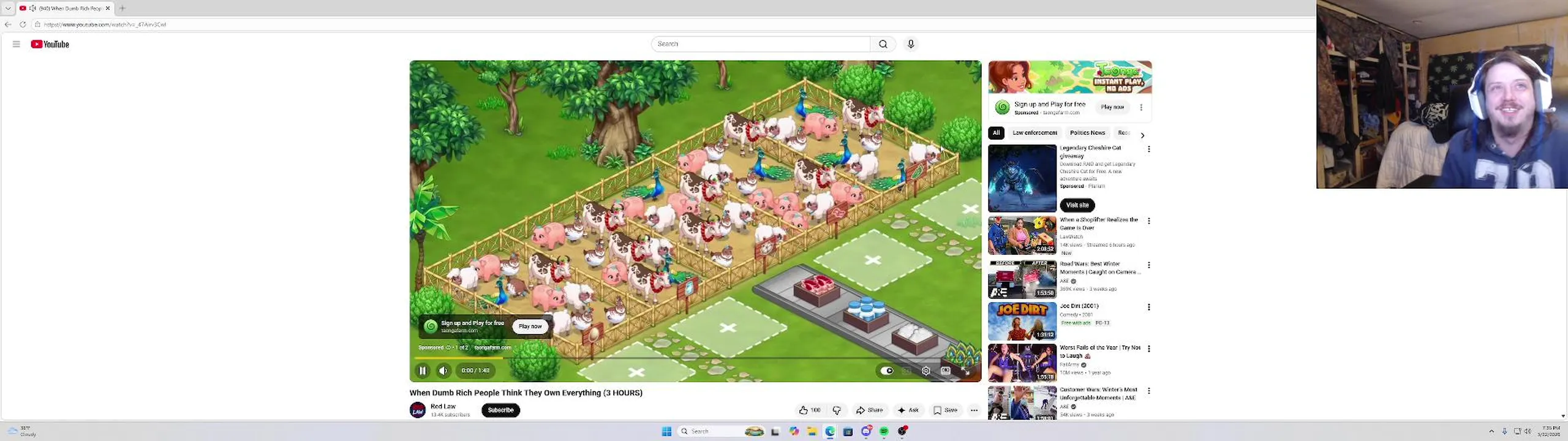Open menu for Customer Wars video

pyautogui.click(x=1149, y=390)
